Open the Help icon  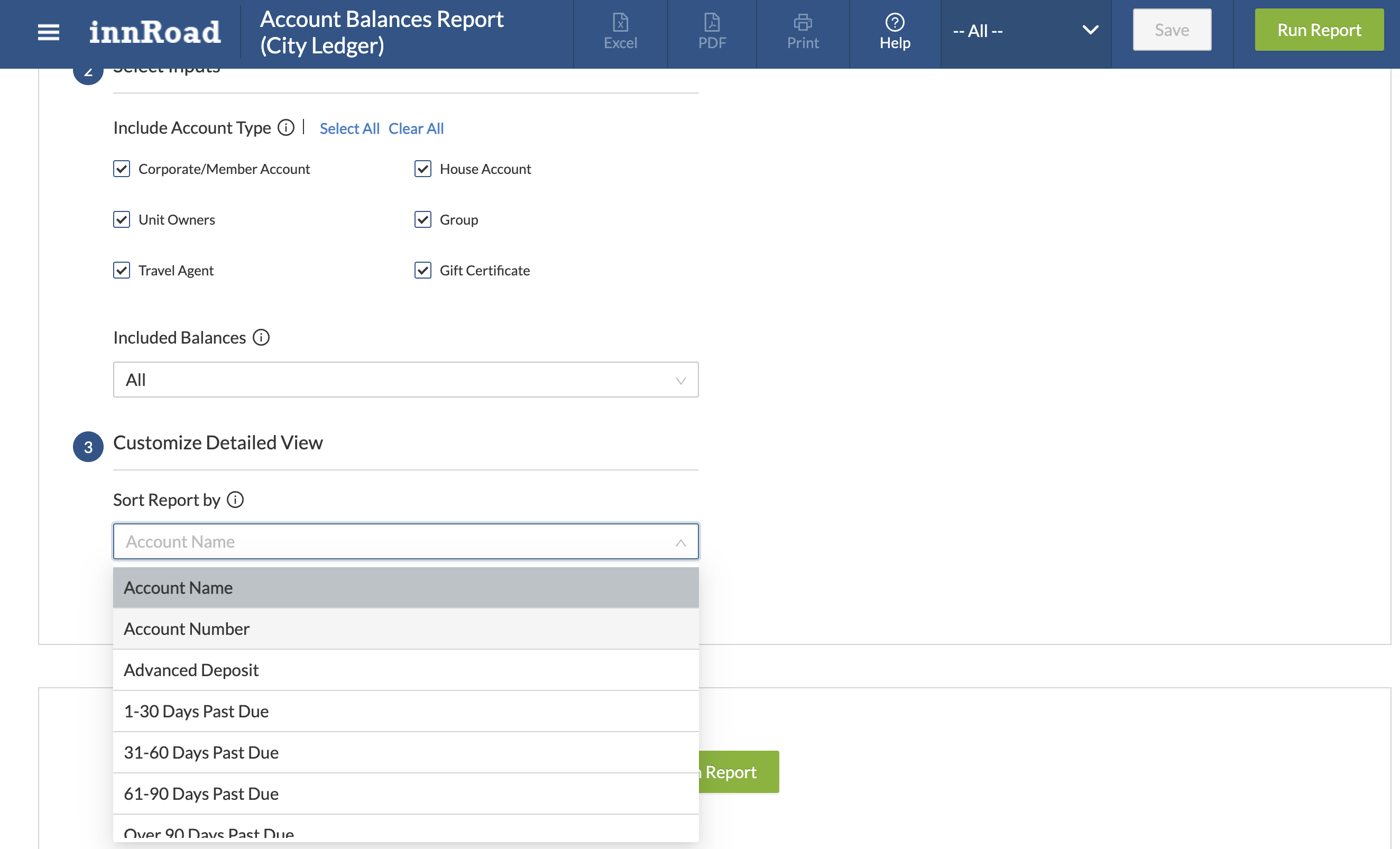tap(895, 32)
